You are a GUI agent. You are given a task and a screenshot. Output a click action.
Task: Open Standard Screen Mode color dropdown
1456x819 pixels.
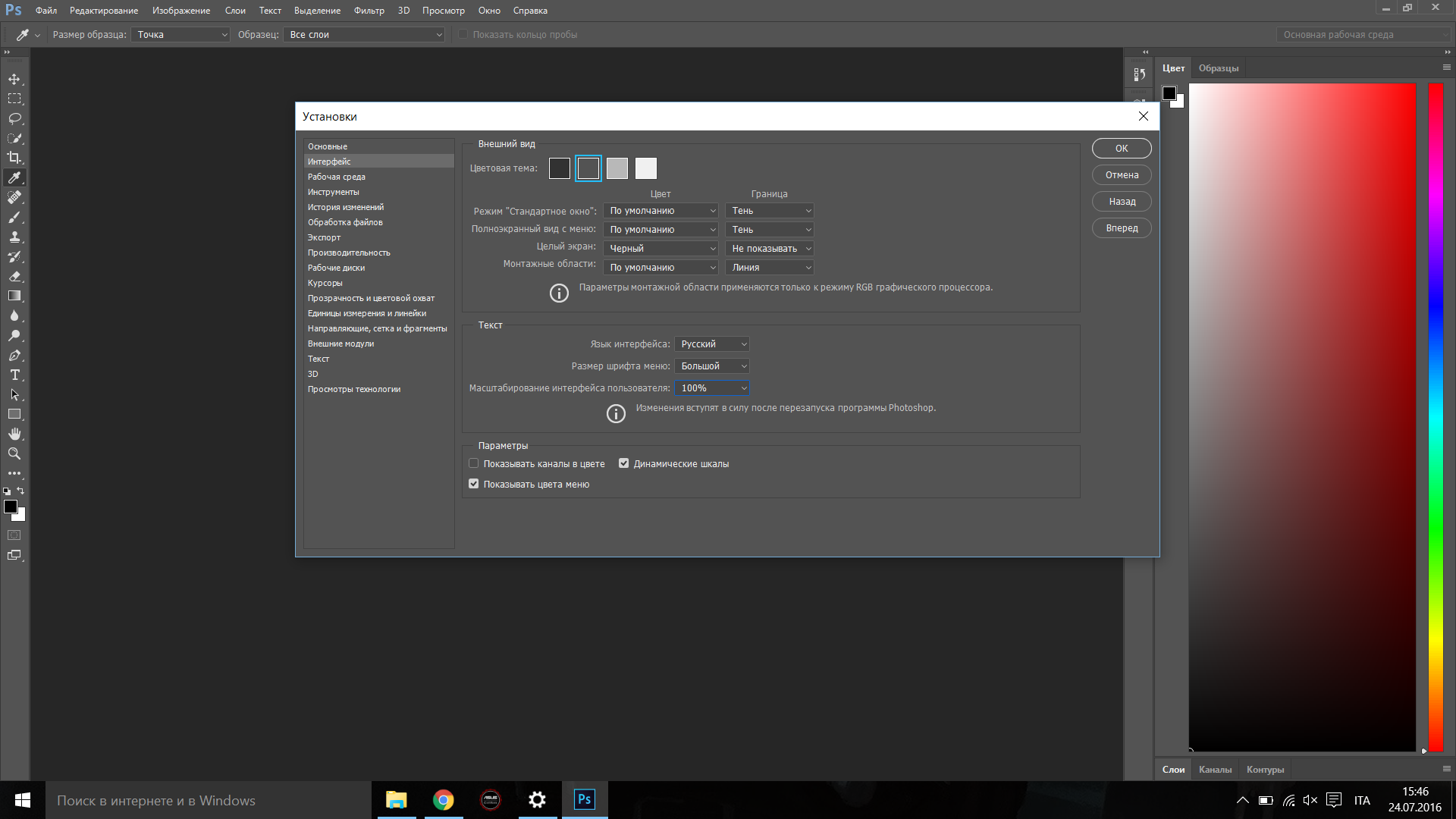click(x=661, y=211)
